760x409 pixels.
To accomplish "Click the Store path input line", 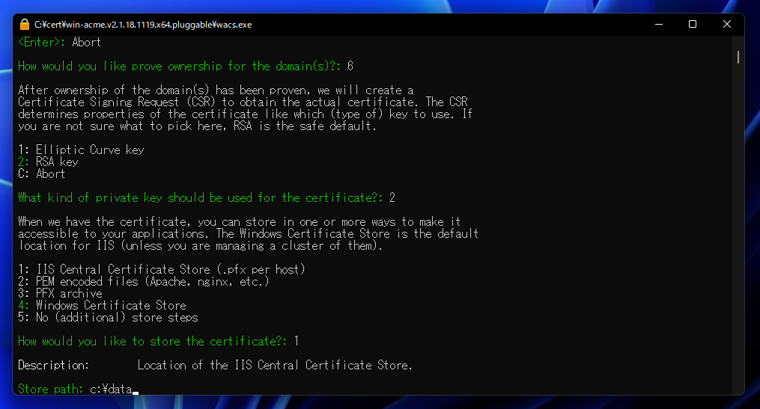I will pyautogui.click(x=76, y=389).
